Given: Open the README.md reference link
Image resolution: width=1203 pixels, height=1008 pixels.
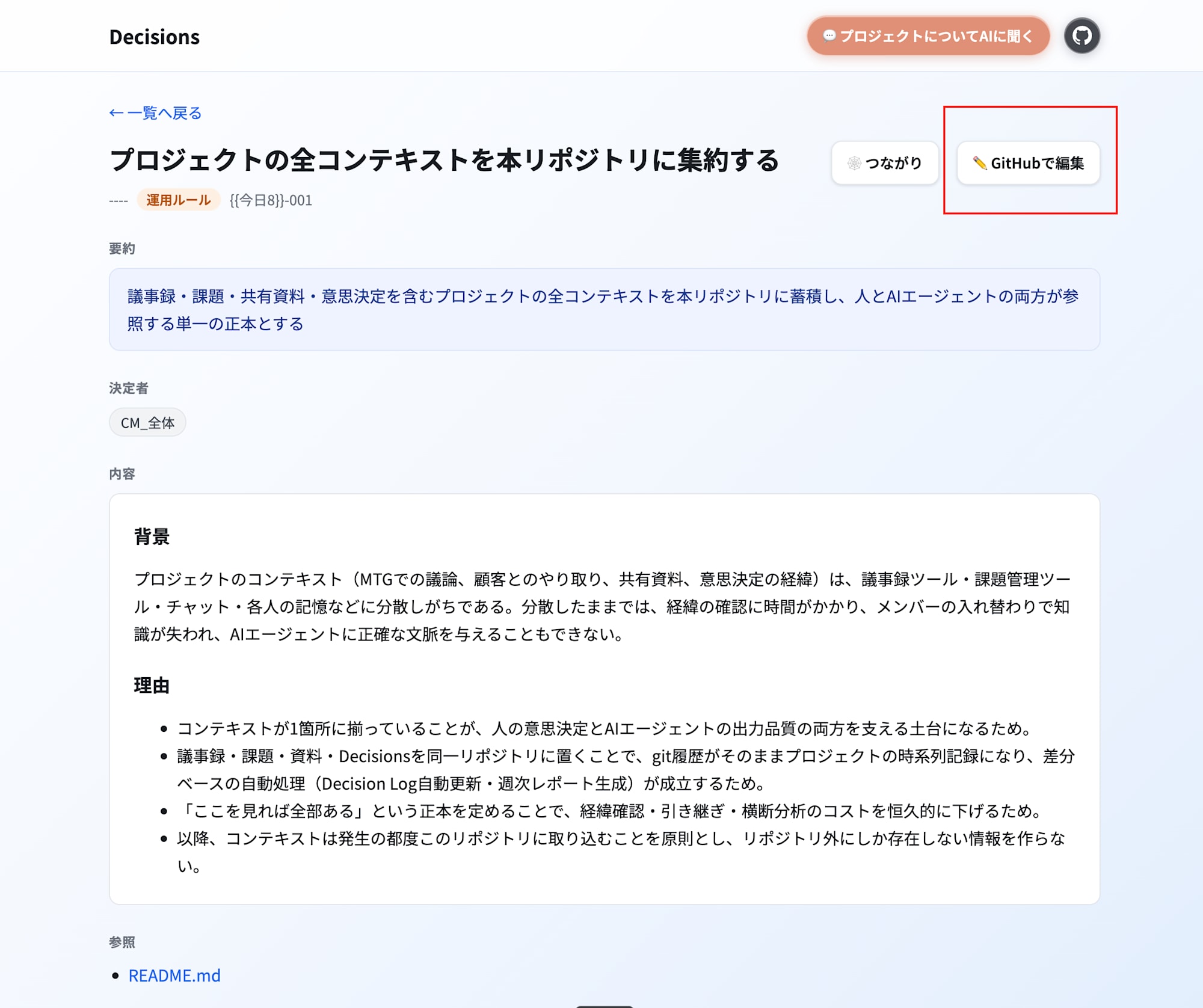Looking at the screenshot, I should click(174, 976).
